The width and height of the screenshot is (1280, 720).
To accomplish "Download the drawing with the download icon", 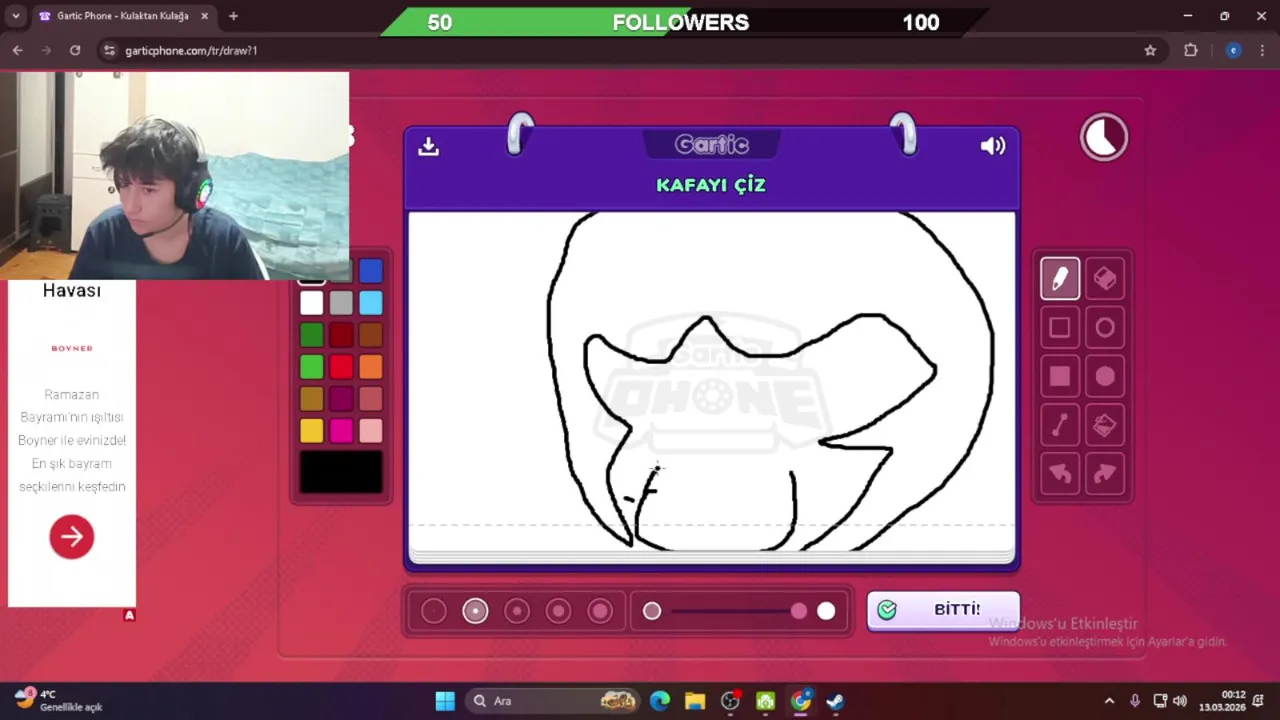I will 428,146.
